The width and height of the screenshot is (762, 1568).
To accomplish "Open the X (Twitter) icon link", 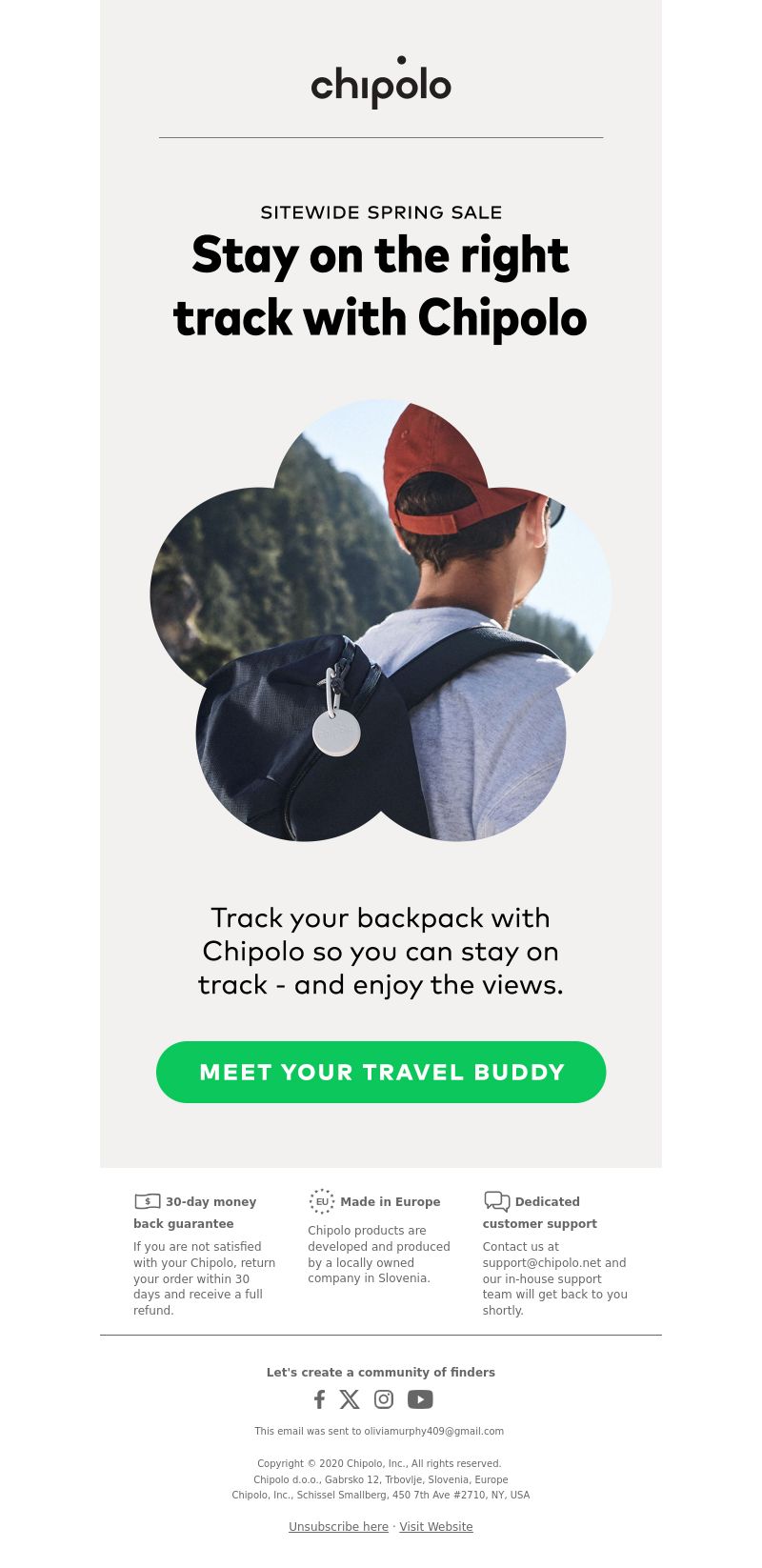I will (350, 1399).
